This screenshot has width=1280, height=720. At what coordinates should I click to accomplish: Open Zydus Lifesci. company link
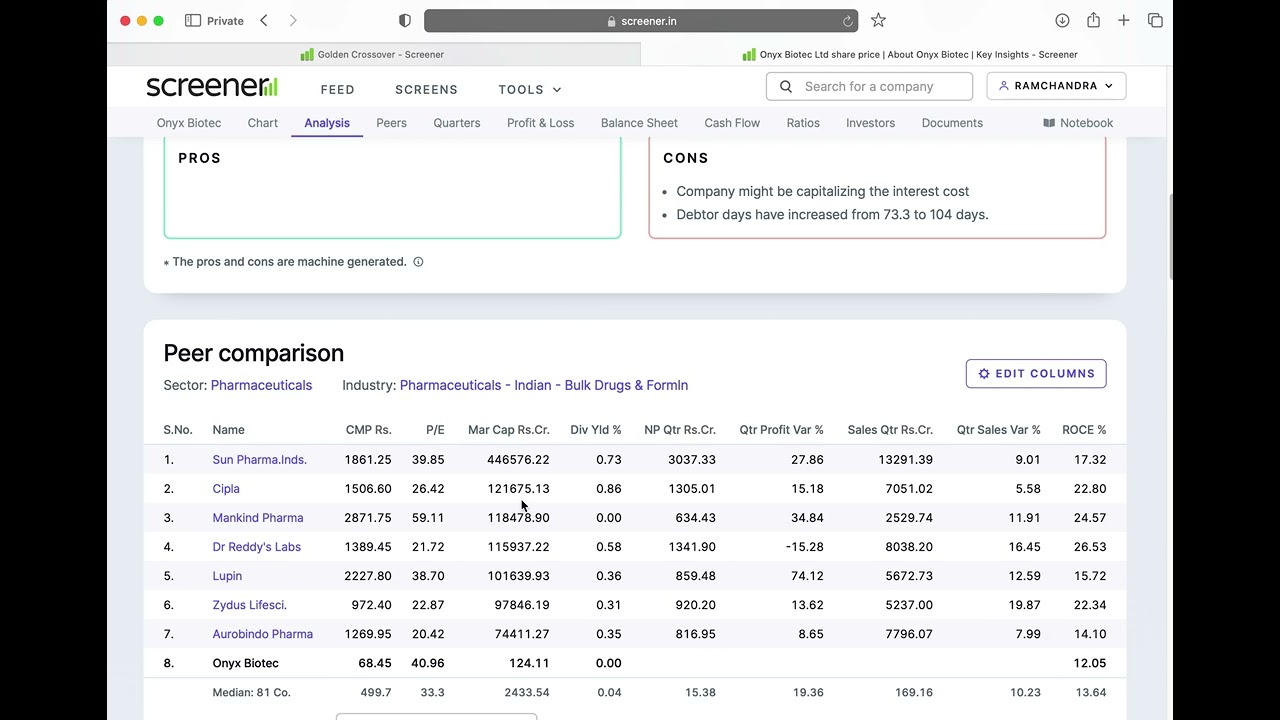coord(249,605)
